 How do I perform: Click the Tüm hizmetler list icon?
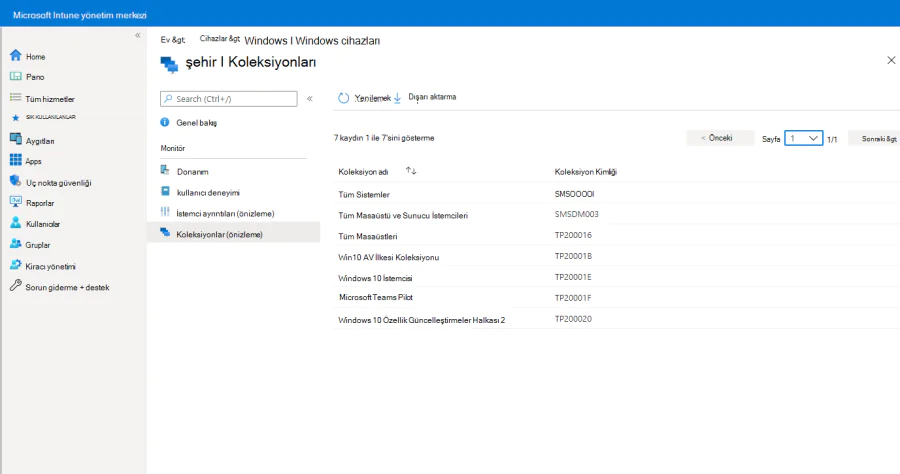click(15, 98)
